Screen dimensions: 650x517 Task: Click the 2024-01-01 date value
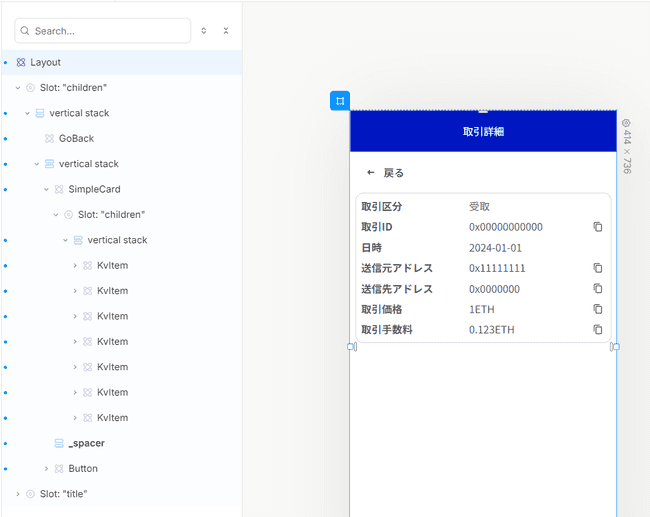point(495,248)
